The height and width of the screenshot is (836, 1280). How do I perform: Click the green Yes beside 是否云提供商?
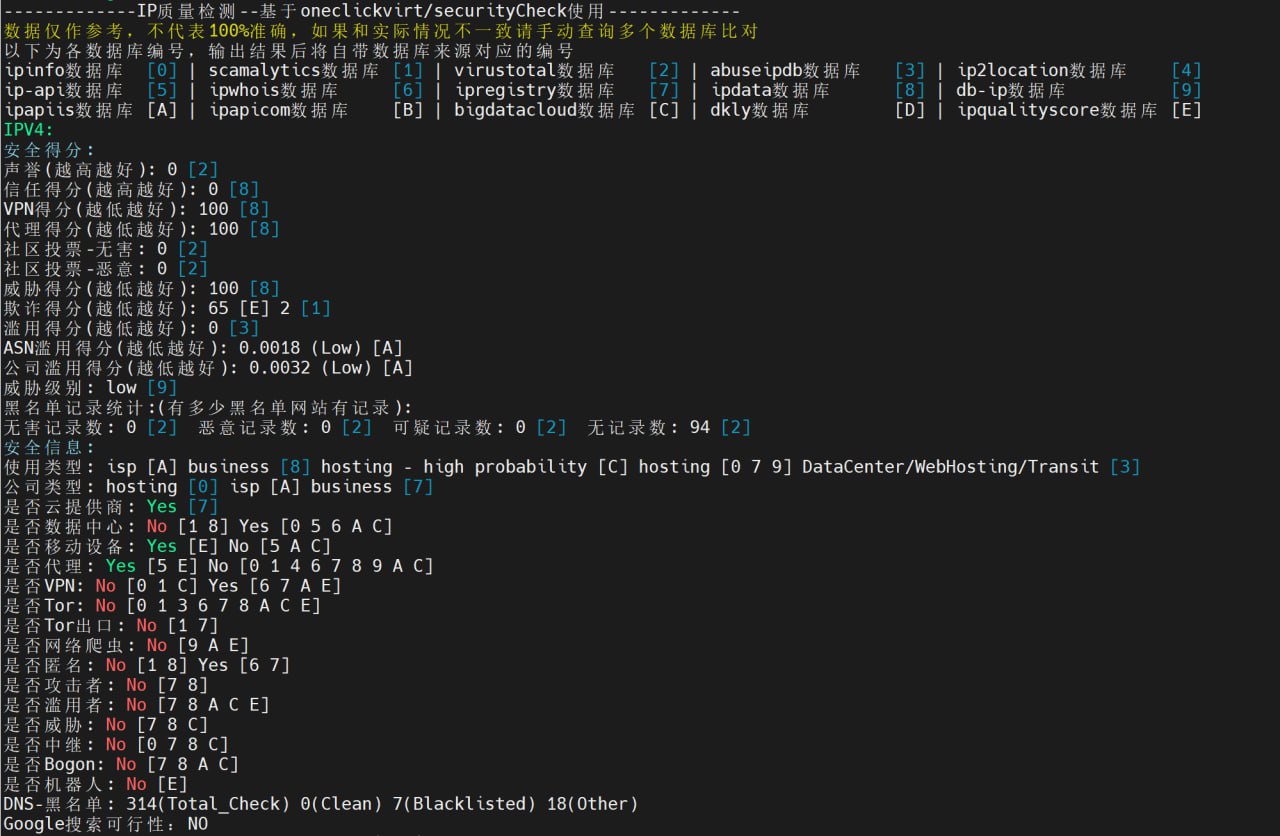coord(161,506)
